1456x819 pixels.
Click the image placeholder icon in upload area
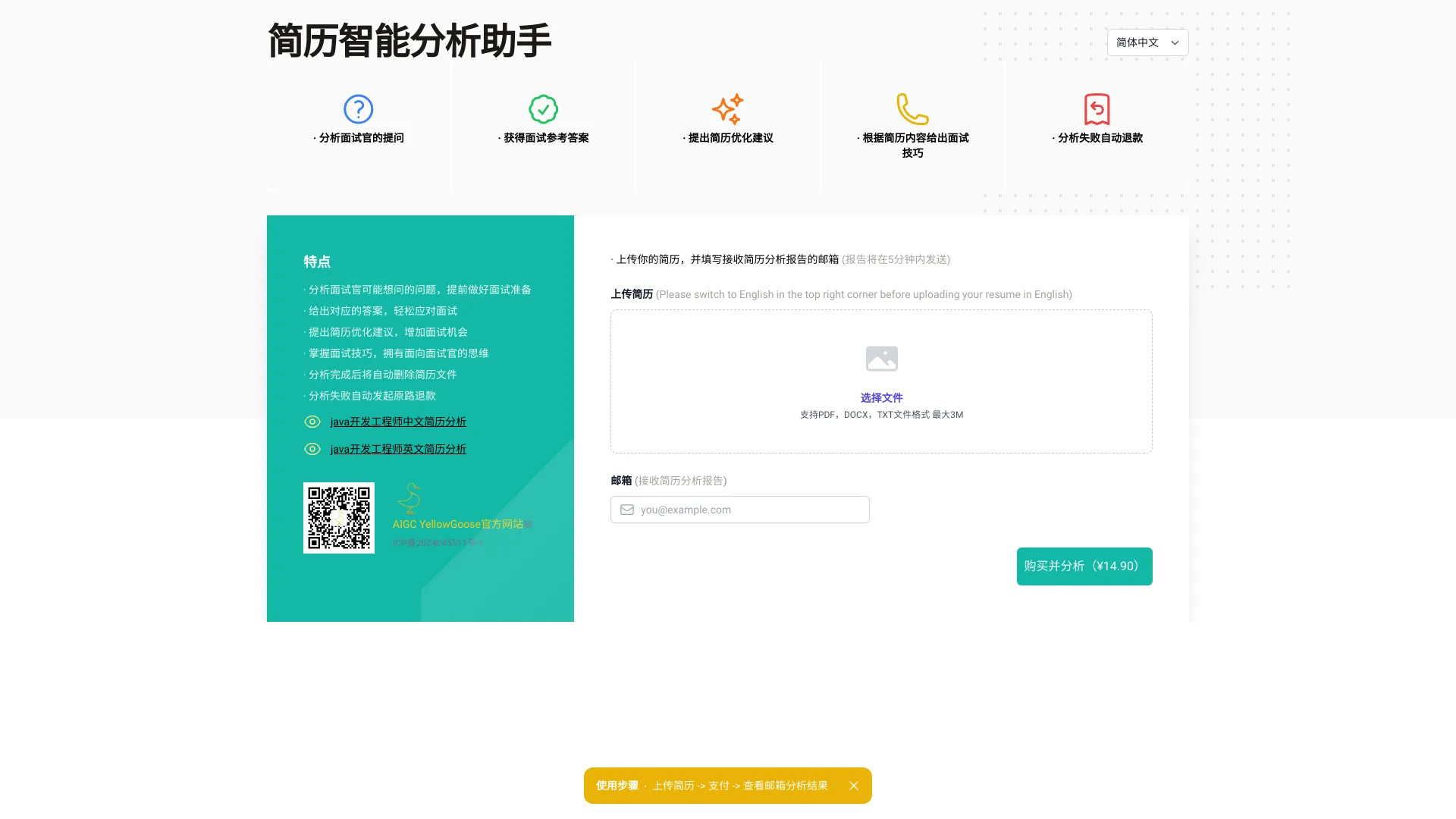coord(880,359)
